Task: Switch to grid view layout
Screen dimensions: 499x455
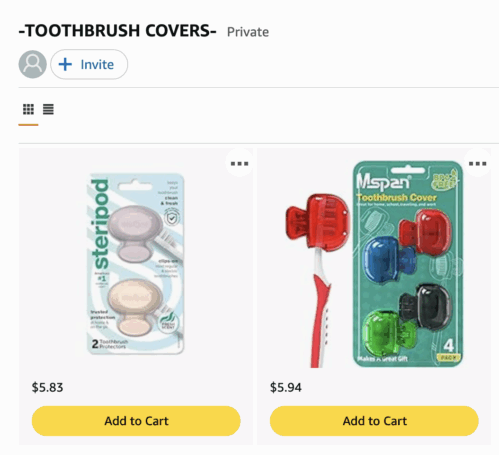Action: point(28,109)
